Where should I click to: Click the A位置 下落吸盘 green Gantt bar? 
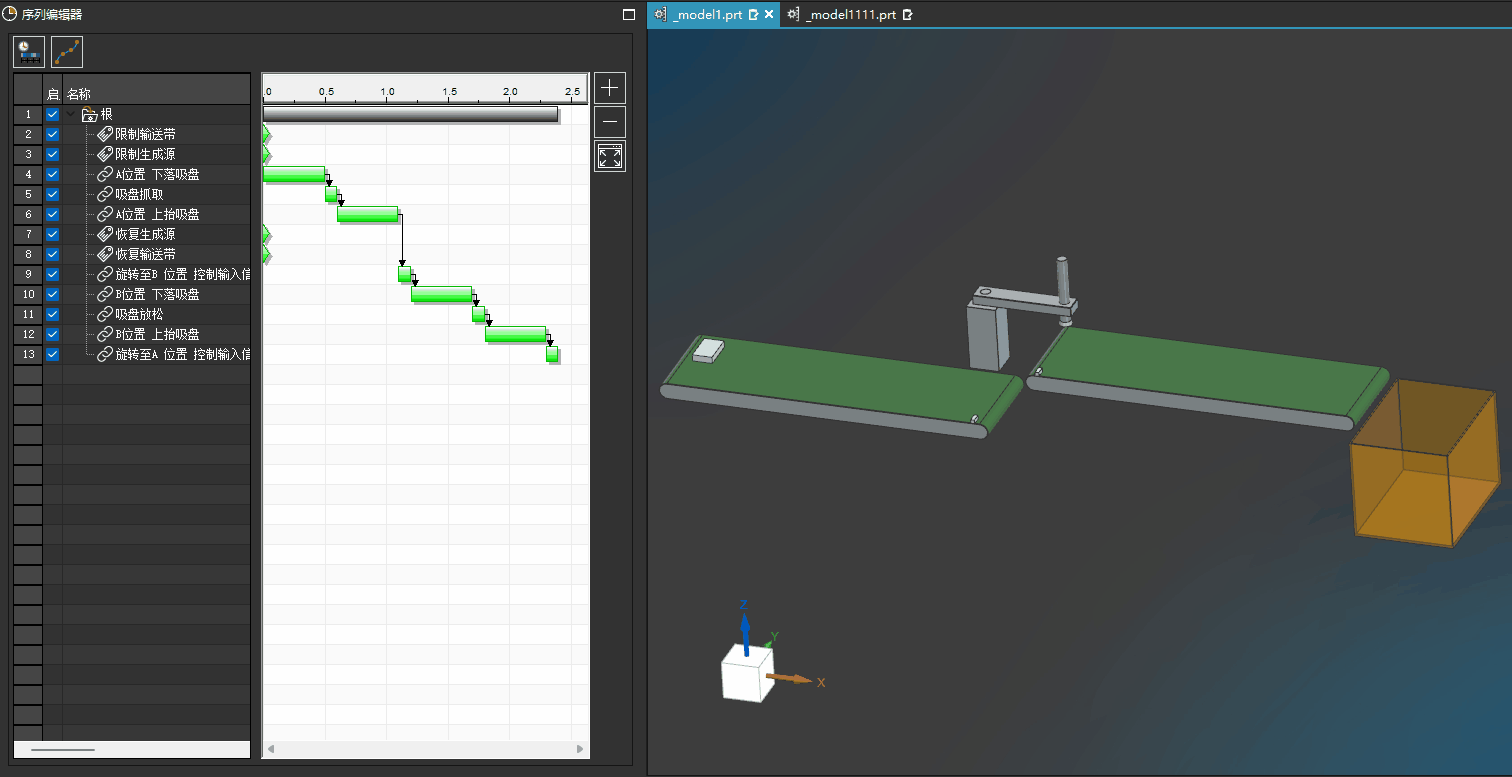pyautogui.click(x=294, y=174)
